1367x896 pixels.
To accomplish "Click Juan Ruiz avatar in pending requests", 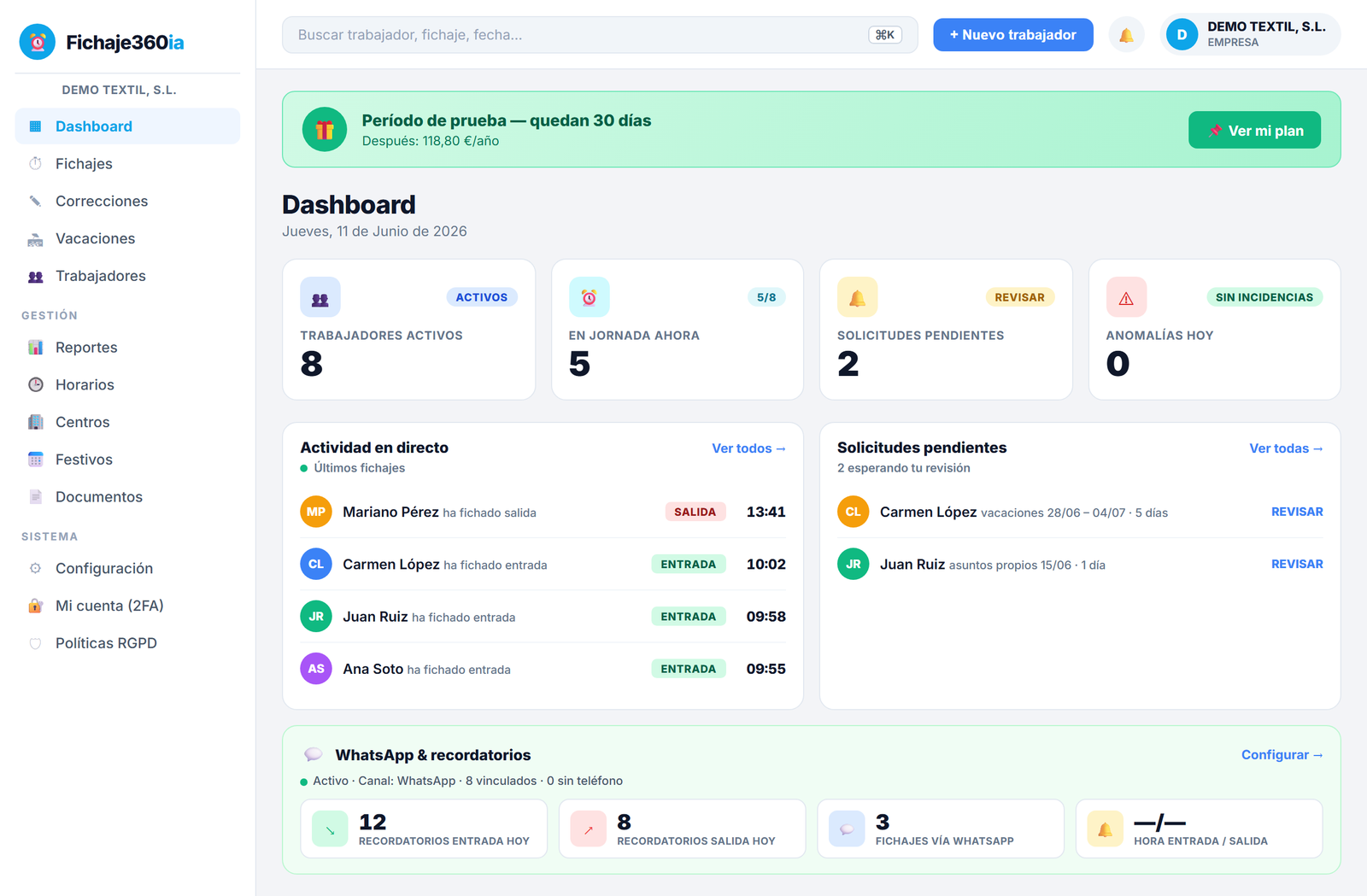I will click(x=853, y=564).
